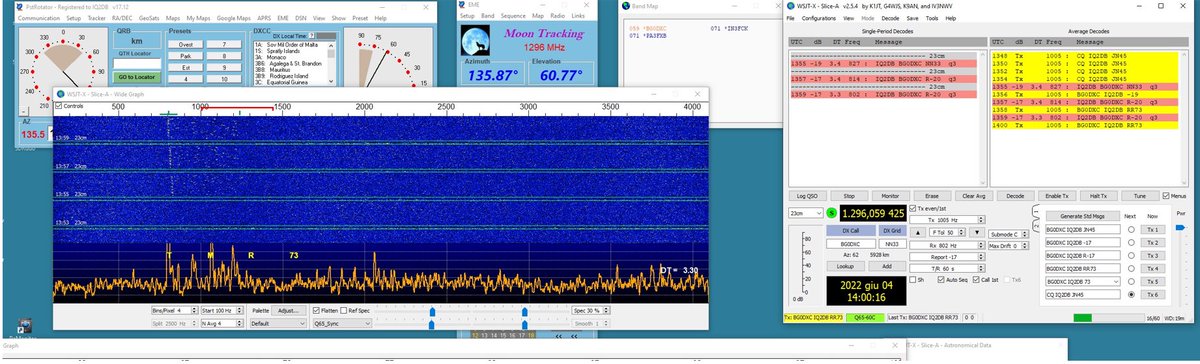Toggle Tx even/1st checkbox
Viewport: 1200px width, 364px height.
[912, 208]
